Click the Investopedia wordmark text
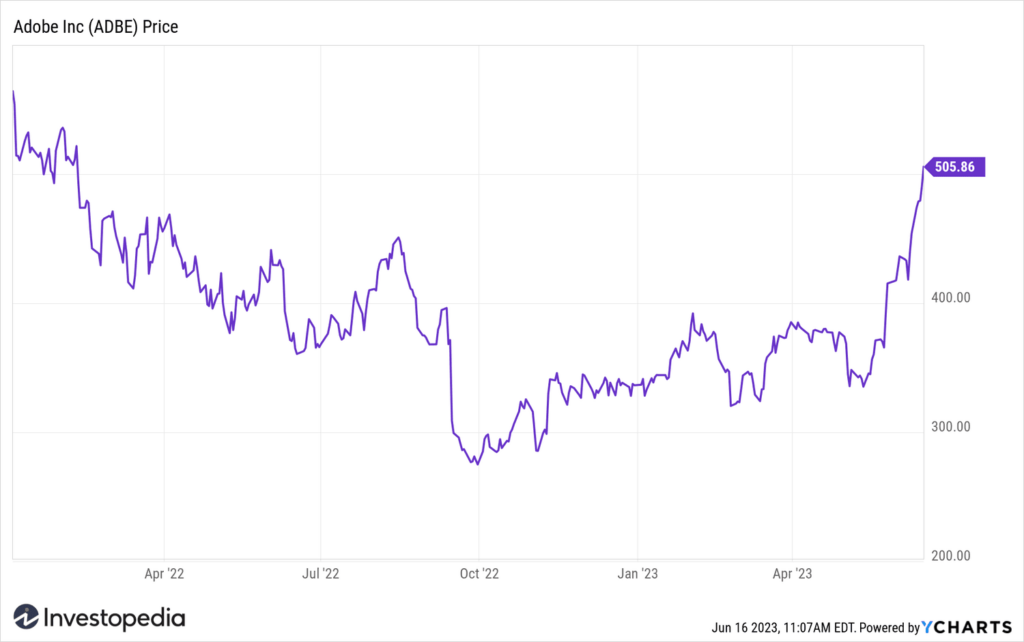This screenshot has width=1024, height=642. tap(114, 618)
